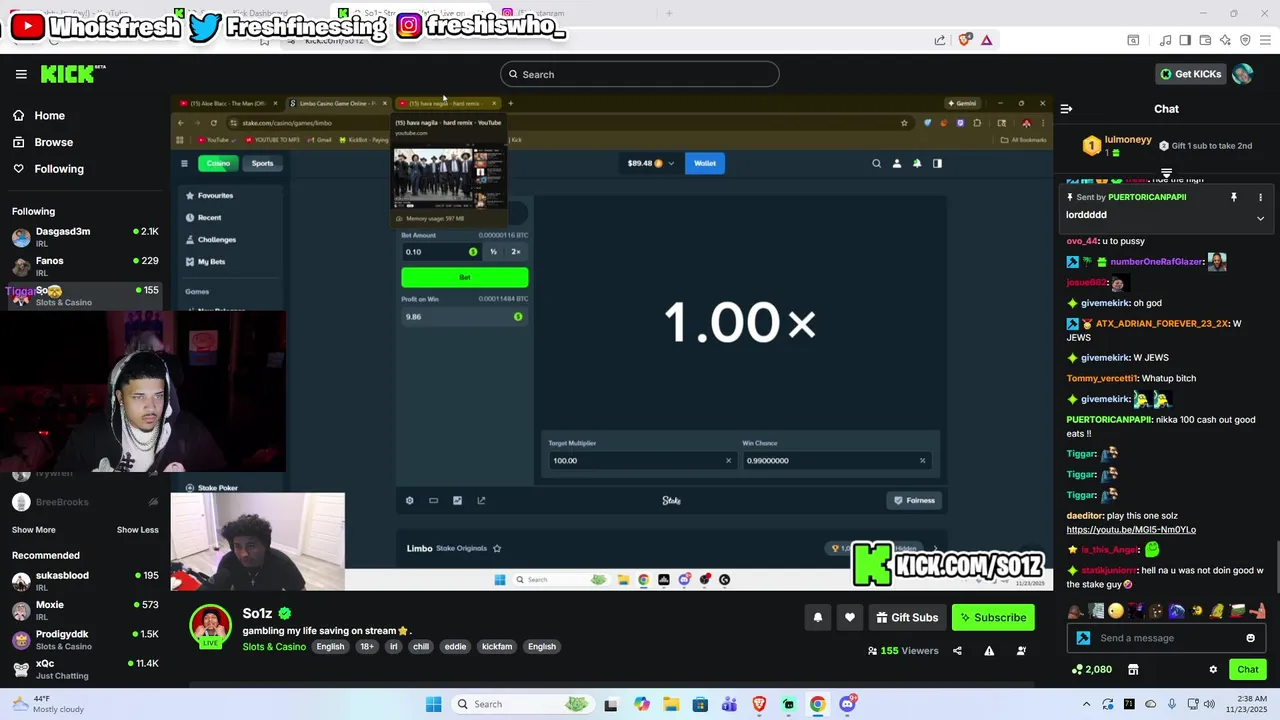Open the emoji picker in chat input
This screenshot has width=1280, height=720.
[1250, 638]
